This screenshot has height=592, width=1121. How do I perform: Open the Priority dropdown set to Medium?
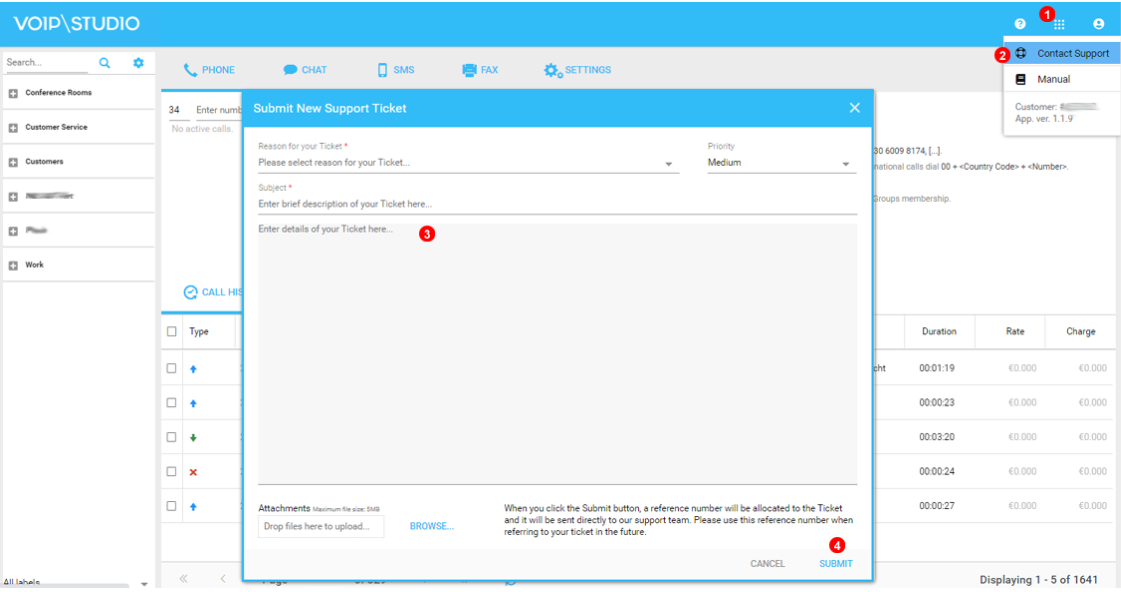[777, 162]
